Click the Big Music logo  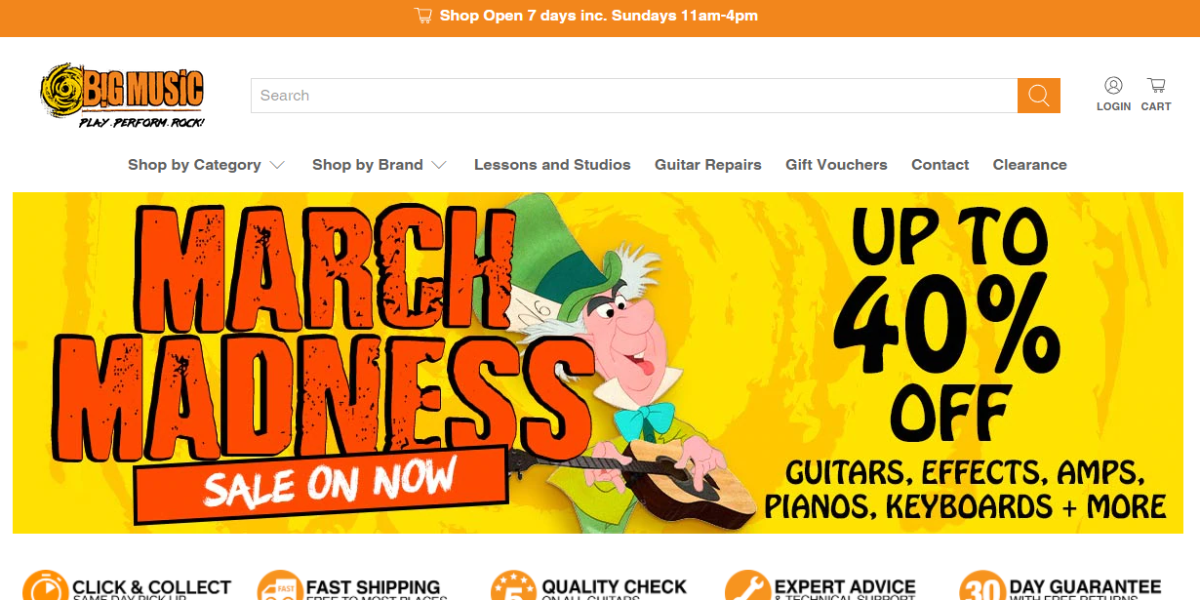(x=122, y=96)
